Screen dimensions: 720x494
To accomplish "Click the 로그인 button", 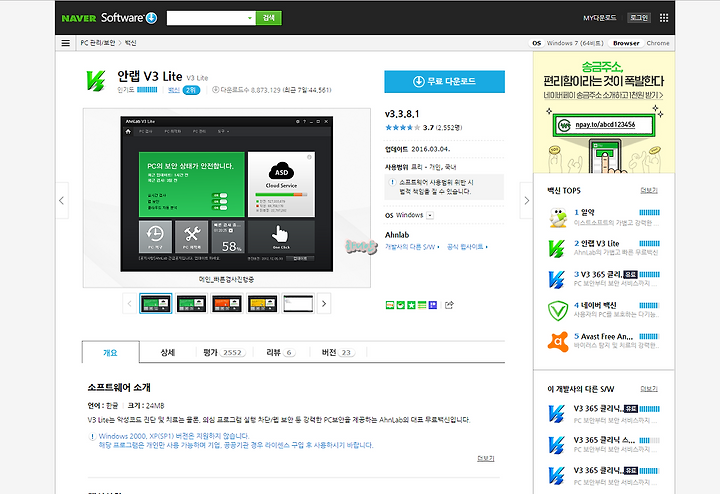I will pos(639,18).
